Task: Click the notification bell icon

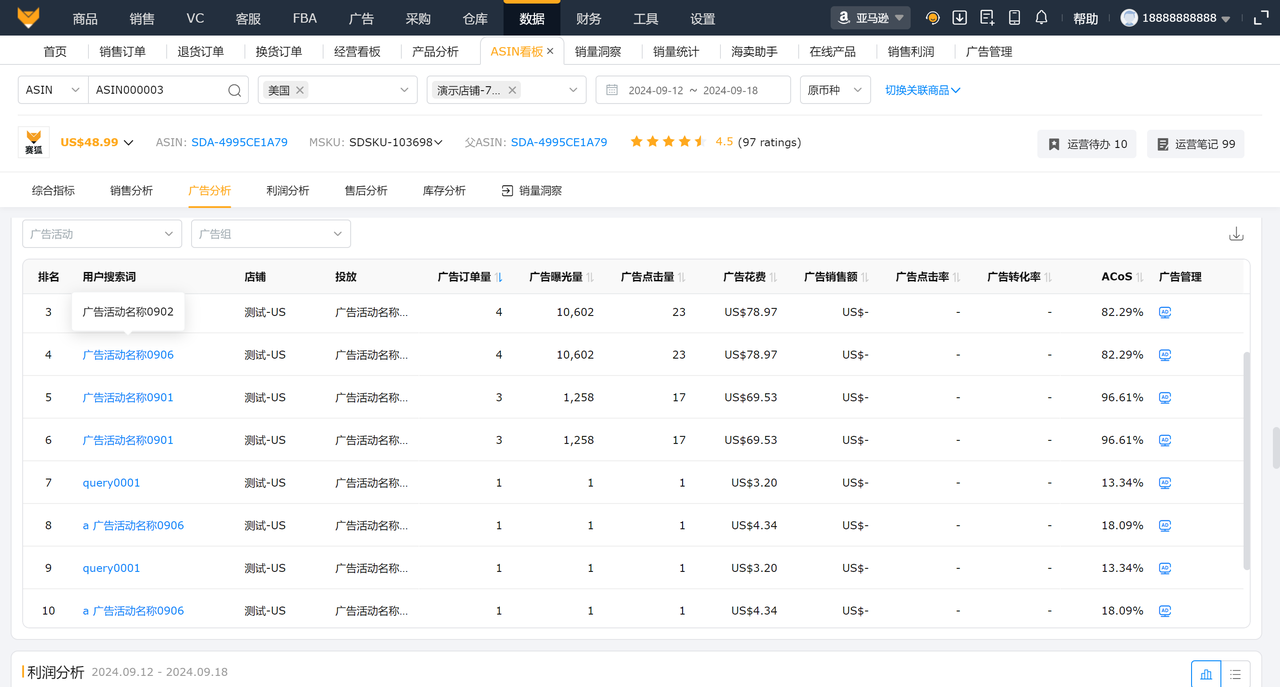Action: pyautogui.click(x=1041, y=18)
